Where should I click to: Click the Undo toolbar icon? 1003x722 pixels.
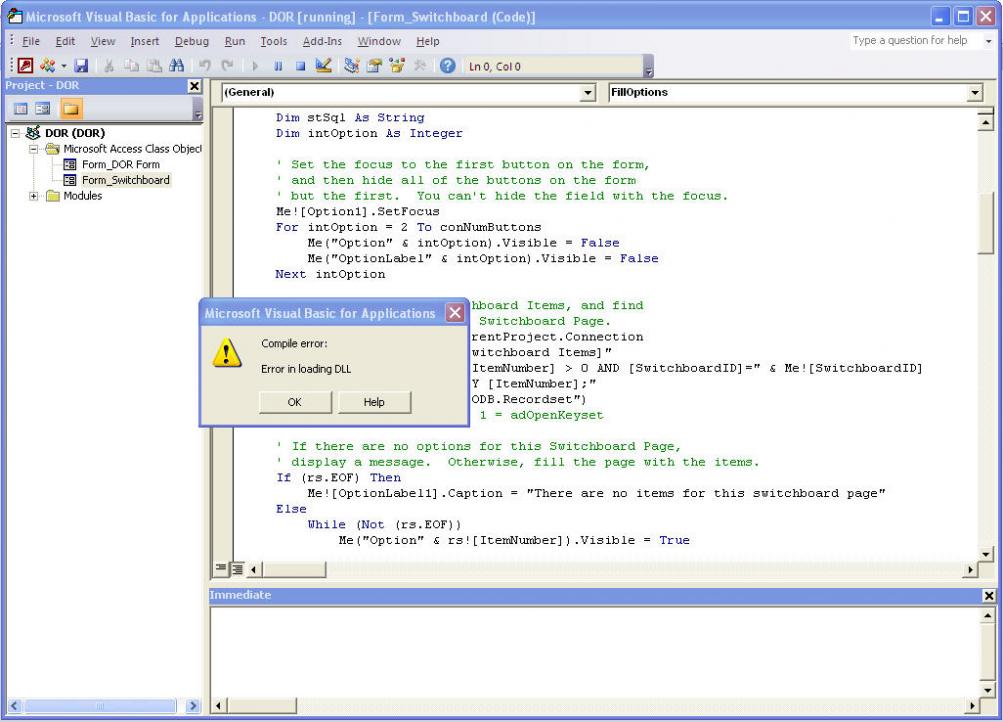(205, 65)
